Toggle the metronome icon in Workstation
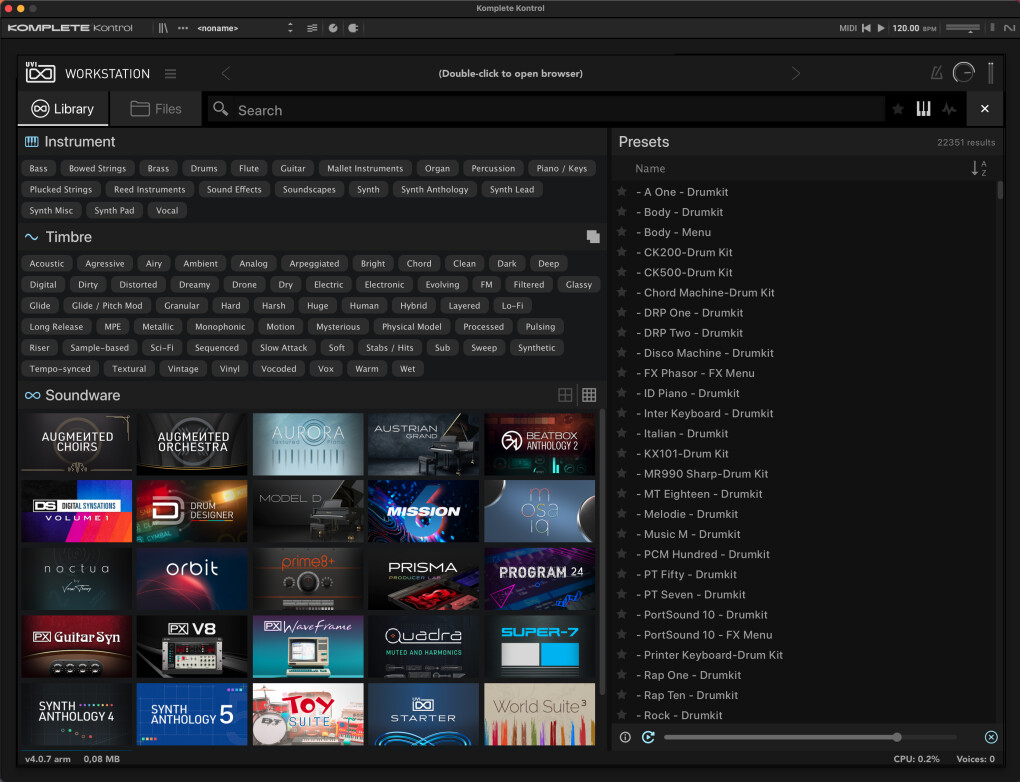1020x782 pixels. click(x=937, y=73)
